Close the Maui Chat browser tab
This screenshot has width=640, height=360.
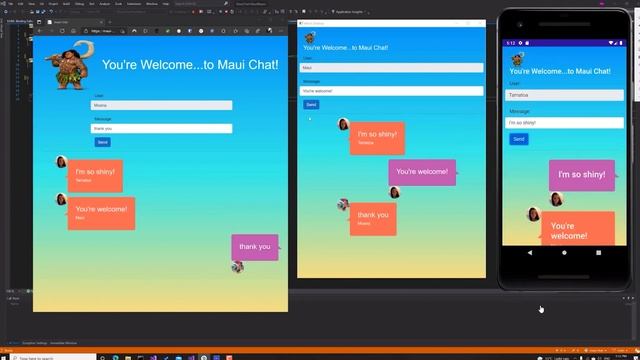pos(101,22)
